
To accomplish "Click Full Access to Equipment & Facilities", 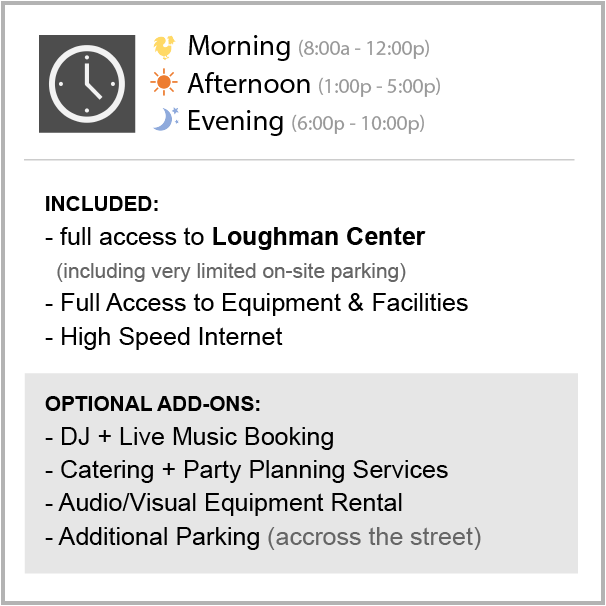I will (x=257, y=303).
